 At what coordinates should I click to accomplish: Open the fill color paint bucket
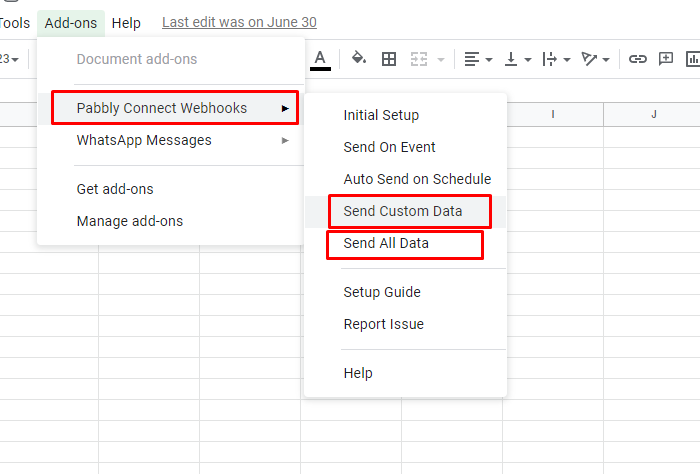coord(359,58)
